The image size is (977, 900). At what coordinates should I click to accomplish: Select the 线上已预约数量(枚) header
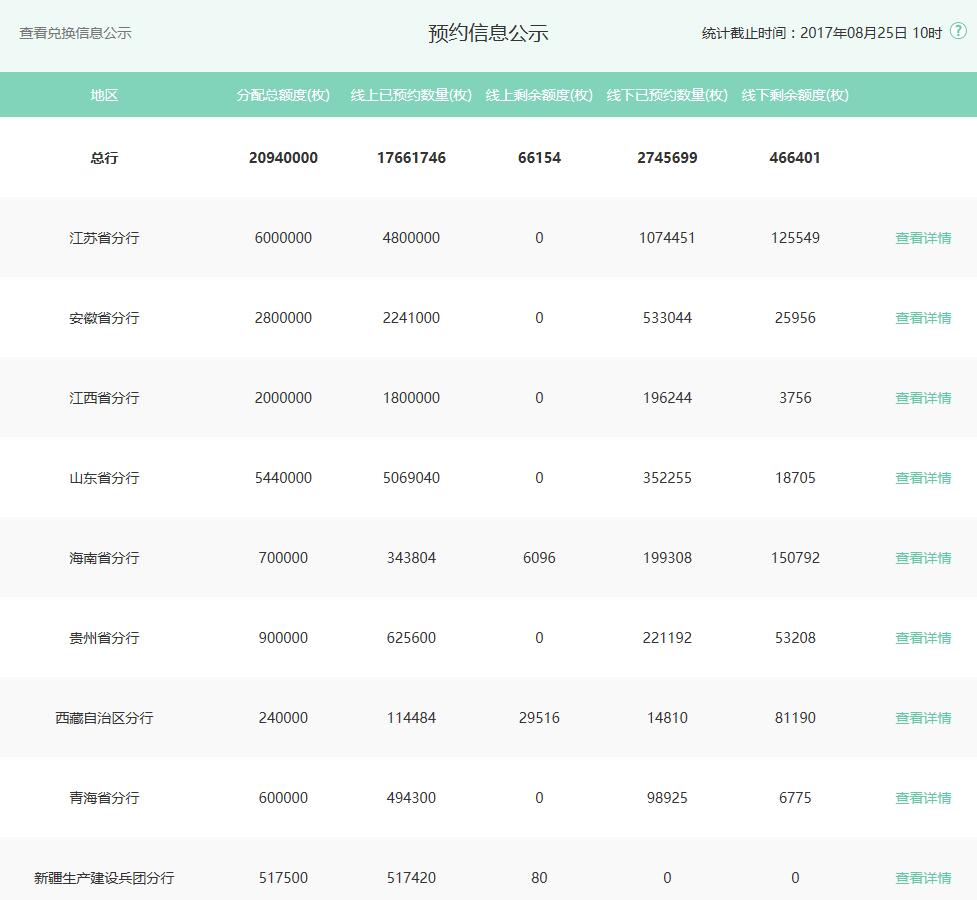[411, 95]
